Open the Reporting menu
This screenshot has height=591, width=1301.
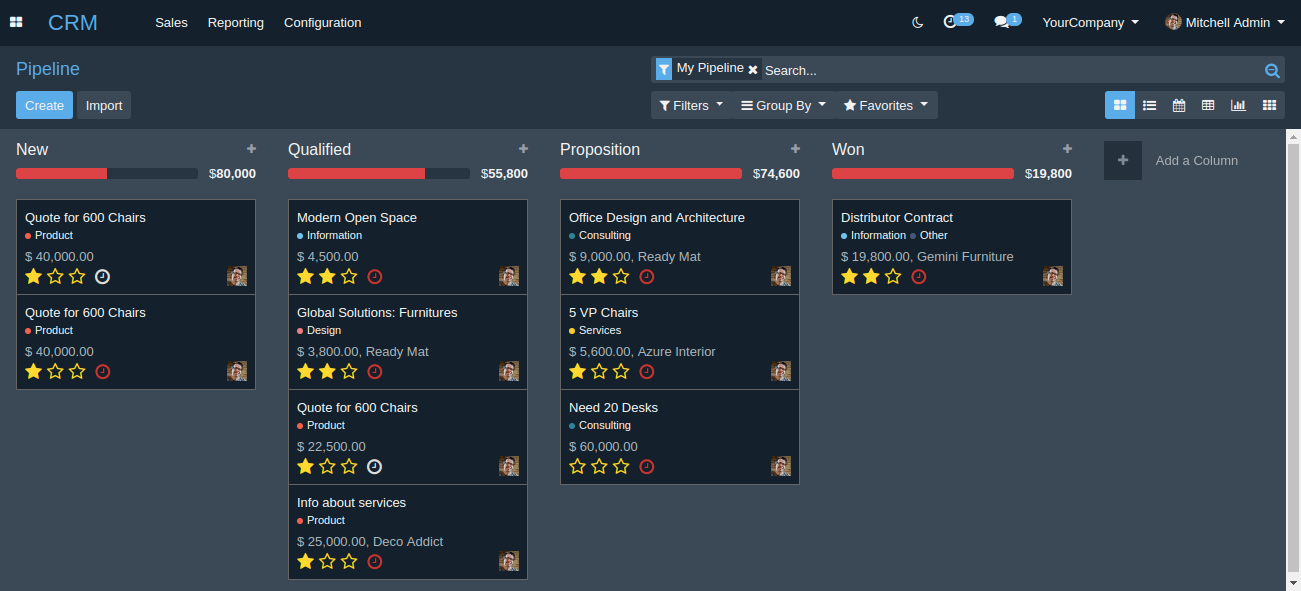click(x=236, y=22)
